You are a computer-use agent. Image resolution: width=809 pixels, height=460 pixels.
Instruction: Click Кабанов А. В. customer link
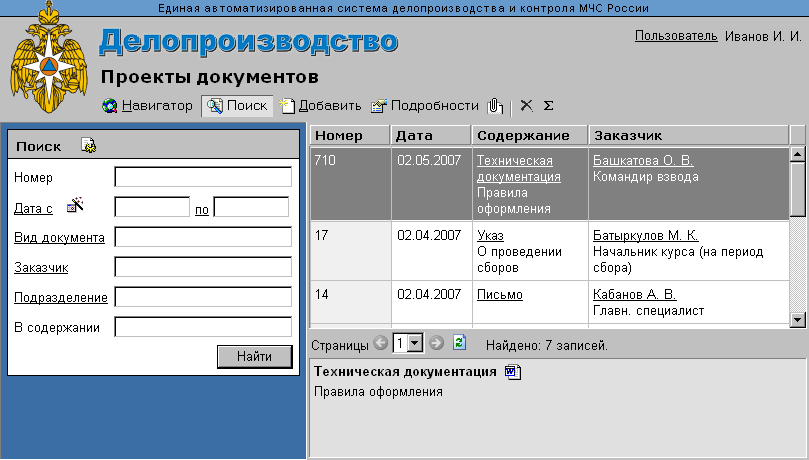click(635, 294)
